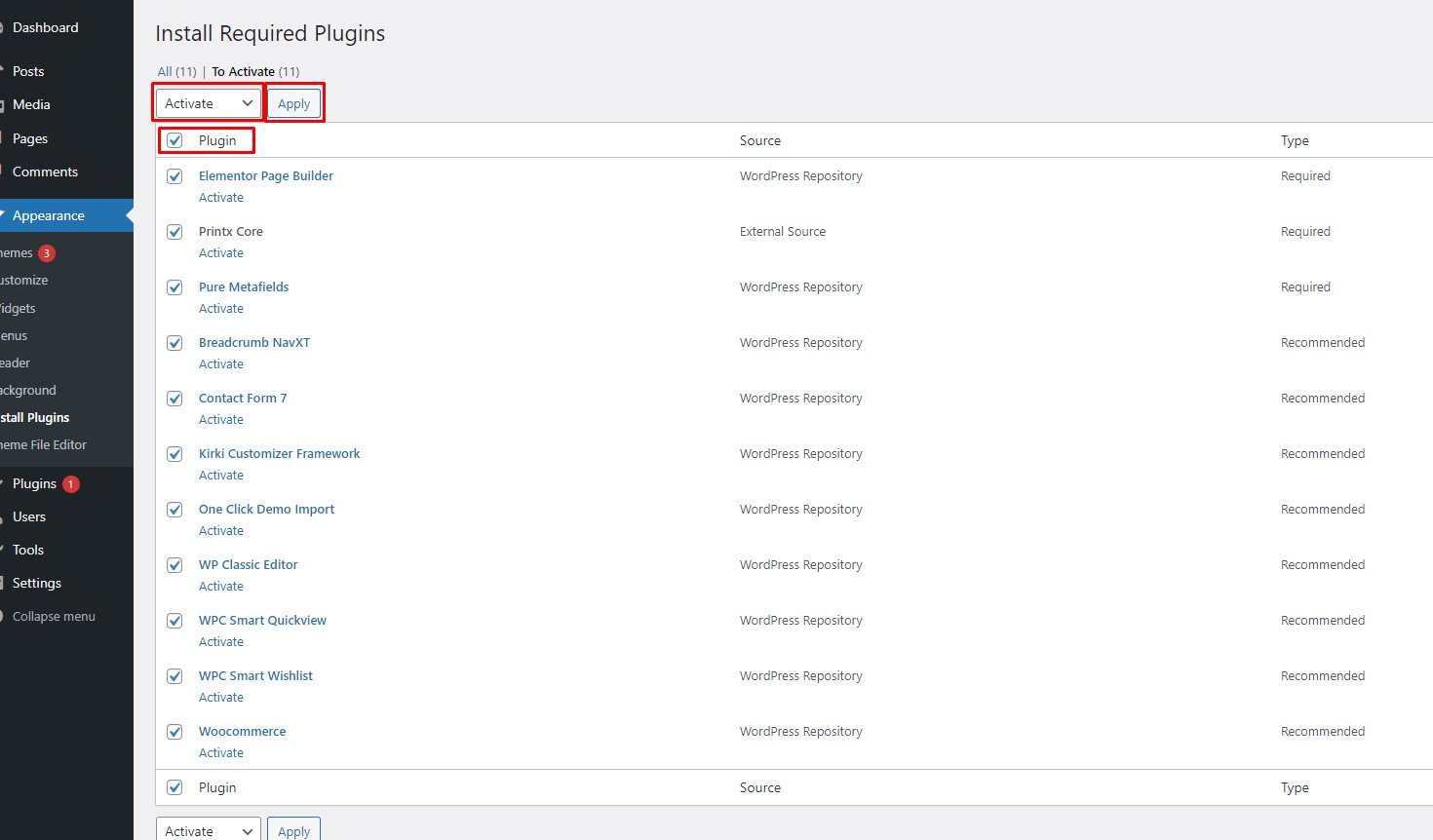The width and height of the screenshot is (1433, 840).
Task: Open the WP Classic Editor plugin link
Action: pos(249,564)
